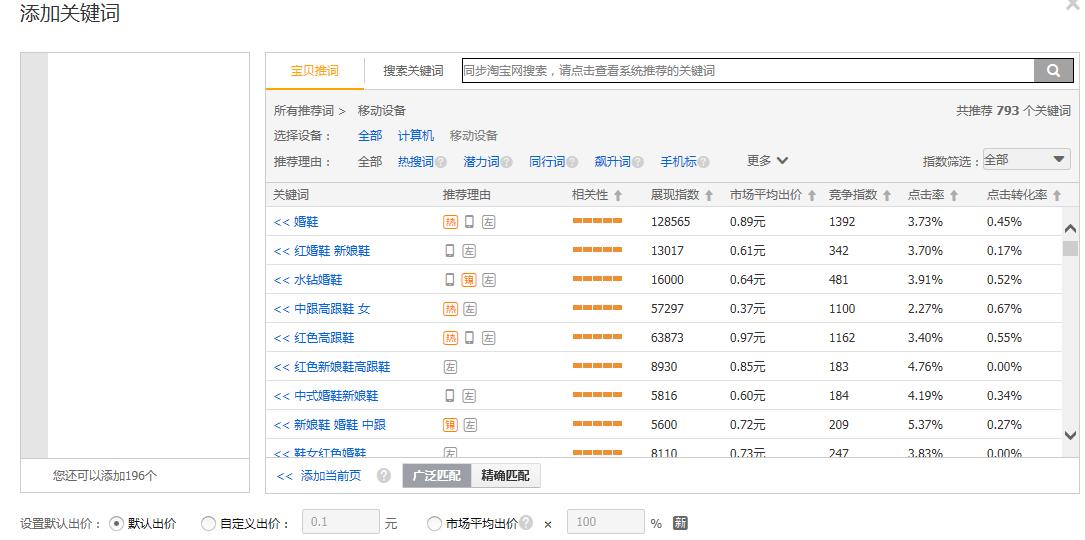Click the custom bid 0.1 input

(x=341, y=523)
